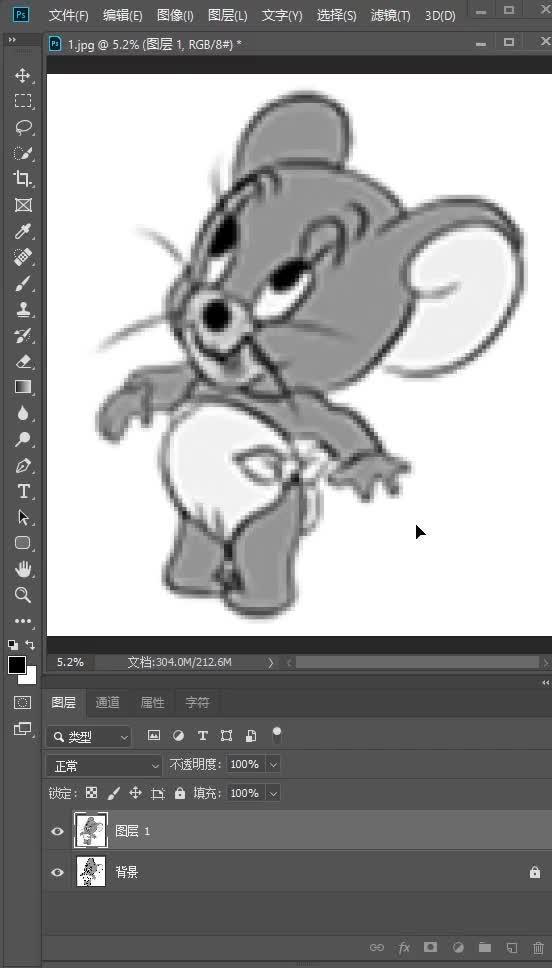Toggle the lock transparent pixels option
Viewport: 552px width, 968px height.
(x=91, y=793)
